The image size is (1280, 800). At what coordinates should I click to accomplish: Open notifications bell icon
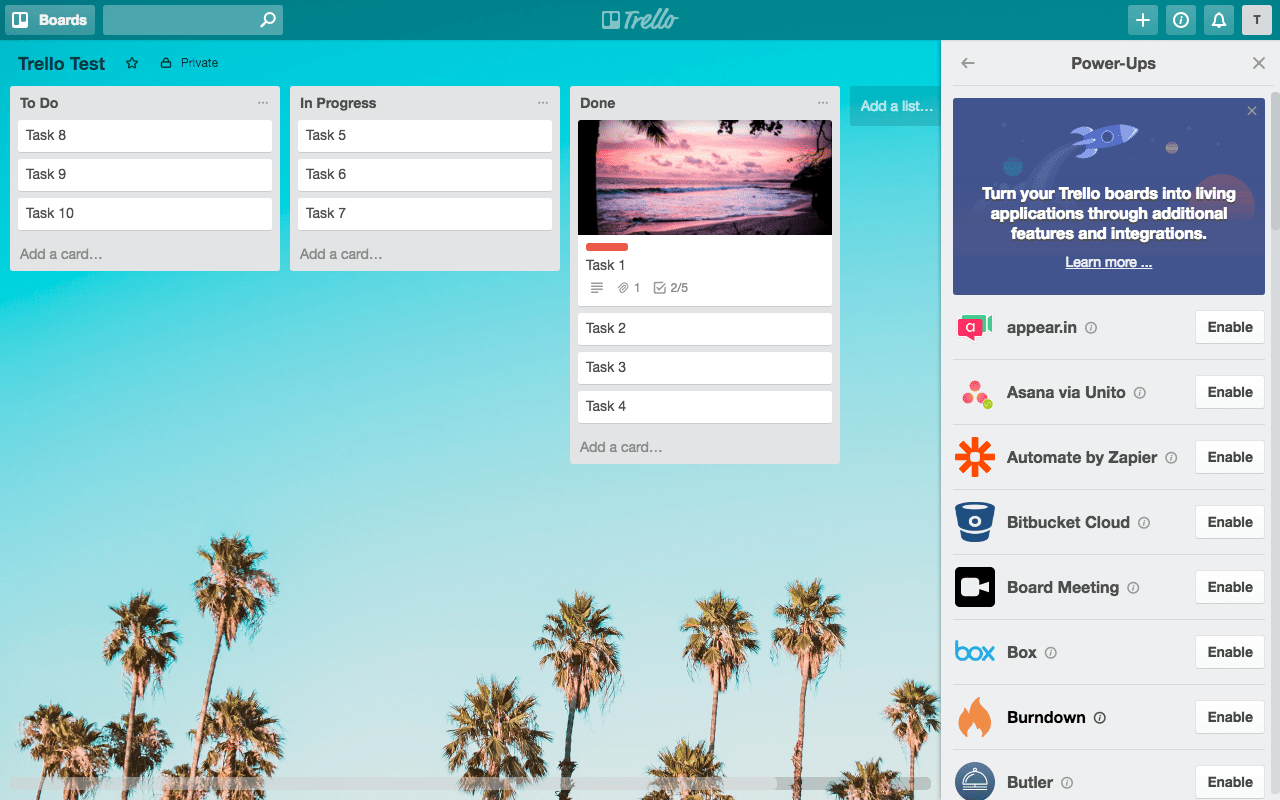[1218, 20]
